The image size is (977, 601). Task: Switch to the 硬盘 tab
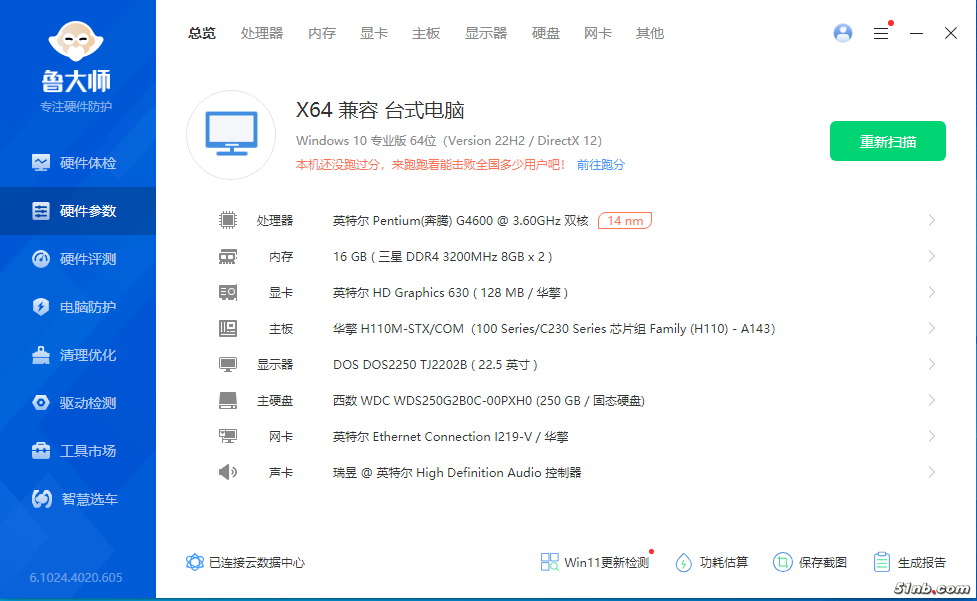[x=546, y=33]
